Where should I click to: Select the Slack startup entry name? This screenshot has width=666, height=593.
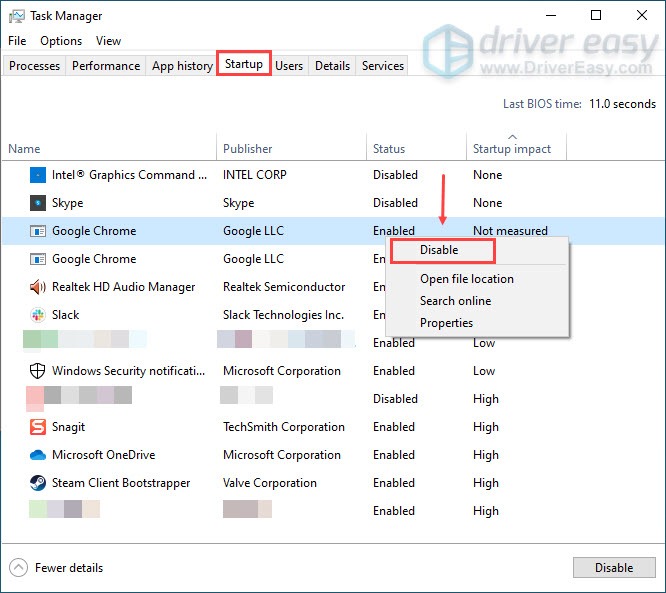pyautogui.click(x=65, y=315)
